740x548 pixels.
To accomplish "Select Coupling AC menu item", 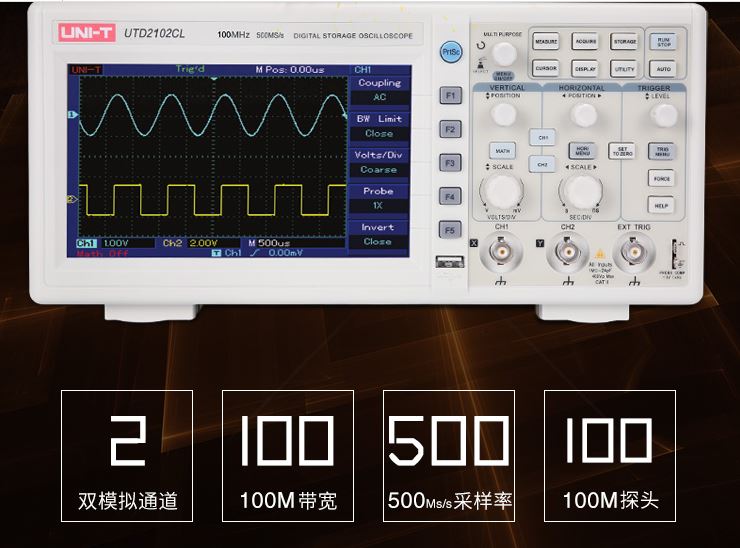I will click(x=379, y=90).
